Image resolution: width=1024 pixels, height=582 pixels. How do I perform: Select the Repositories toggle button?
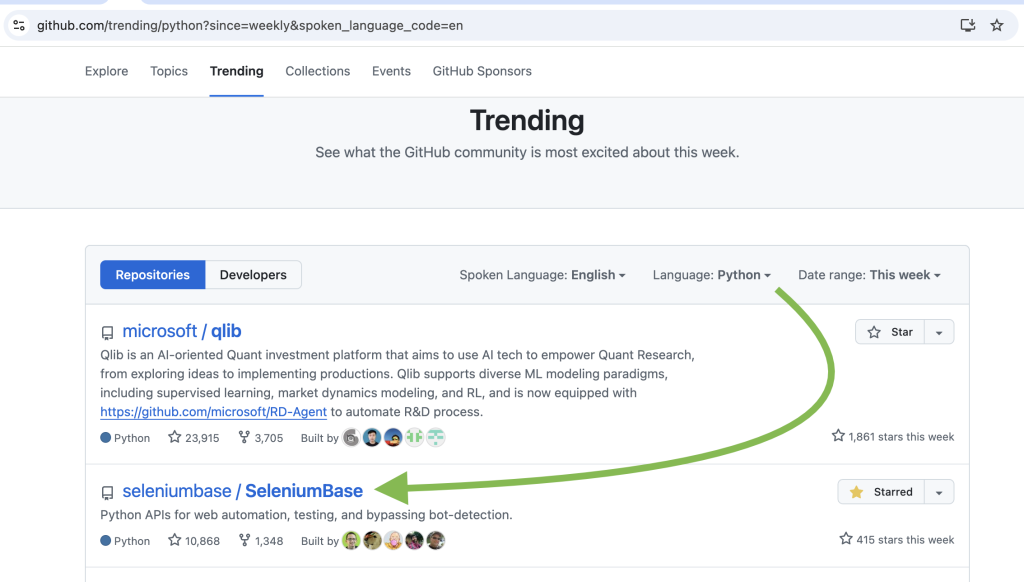click(153, 275)
